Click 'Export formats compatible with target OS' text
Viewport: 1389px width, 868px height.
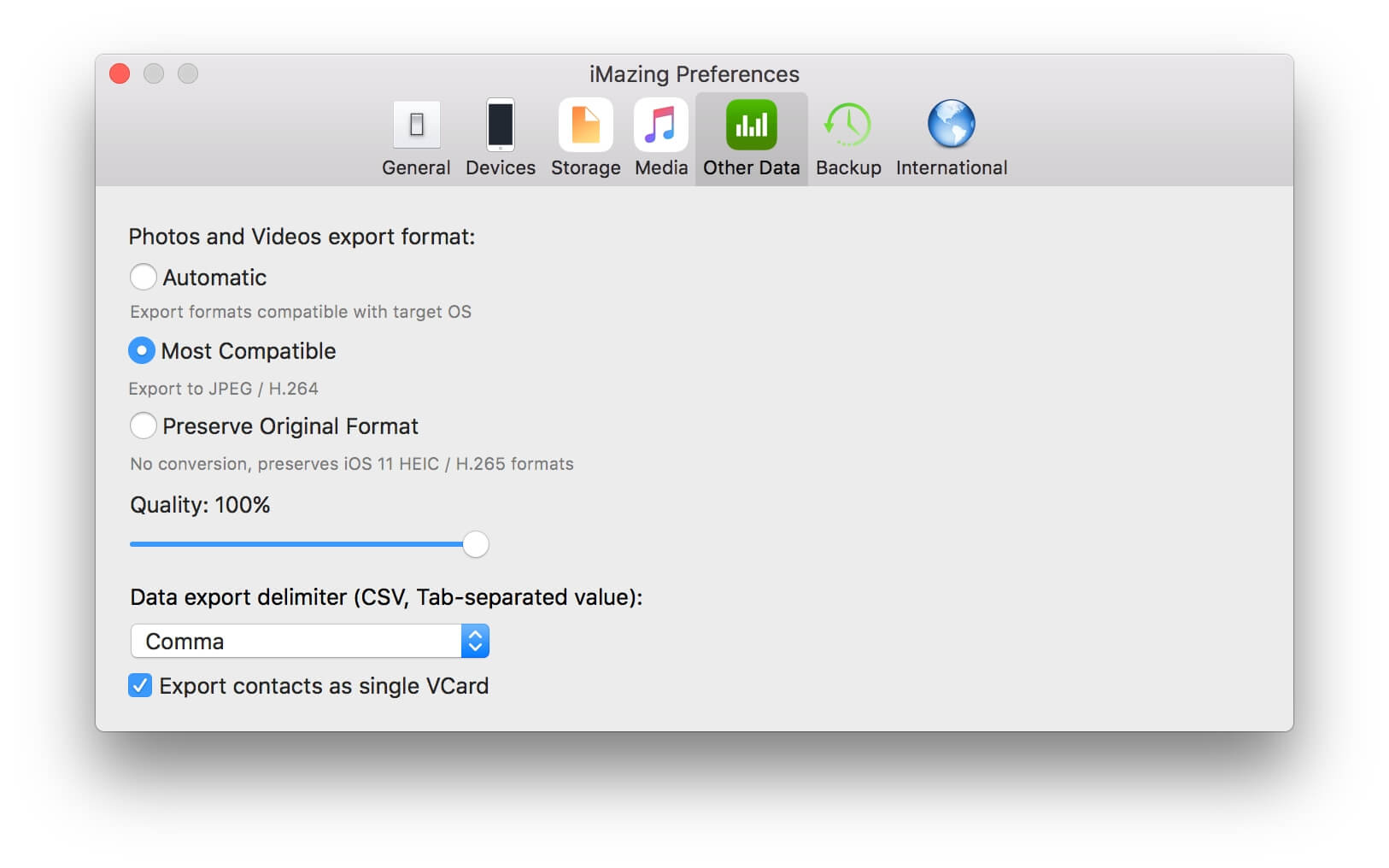(301, 312)
